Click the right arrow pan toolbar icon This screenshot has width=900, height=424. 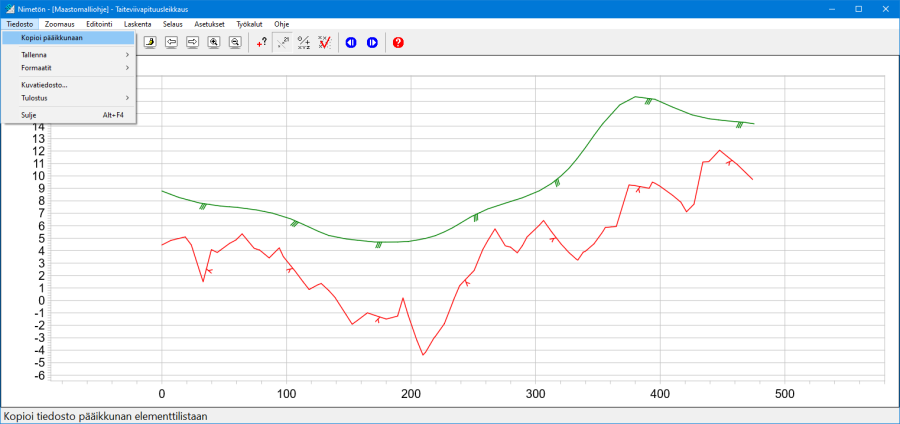192,42
